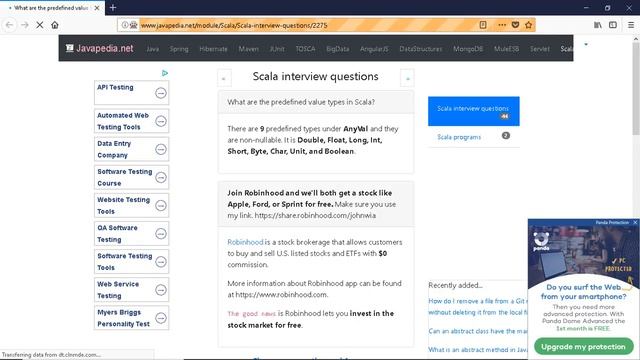
Task: Open the Spring menu item
Action: coord(179,49)
